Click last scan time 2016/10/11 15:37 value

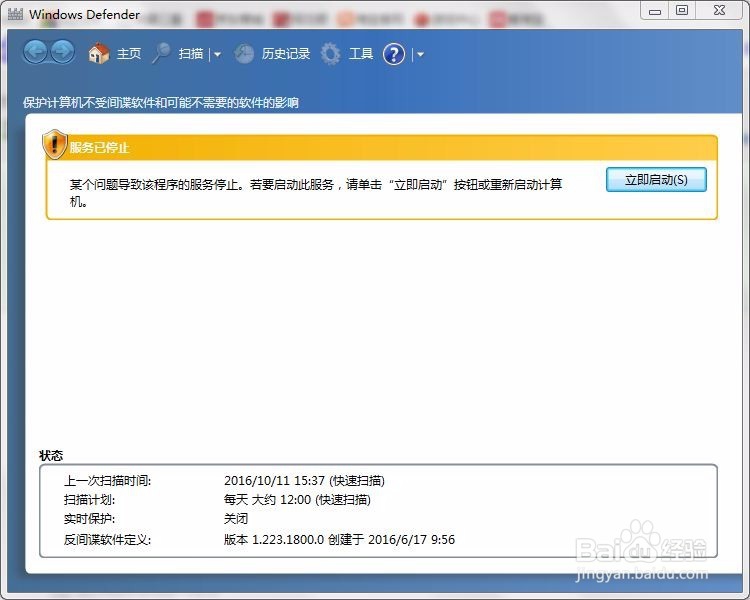click(304, 480)
